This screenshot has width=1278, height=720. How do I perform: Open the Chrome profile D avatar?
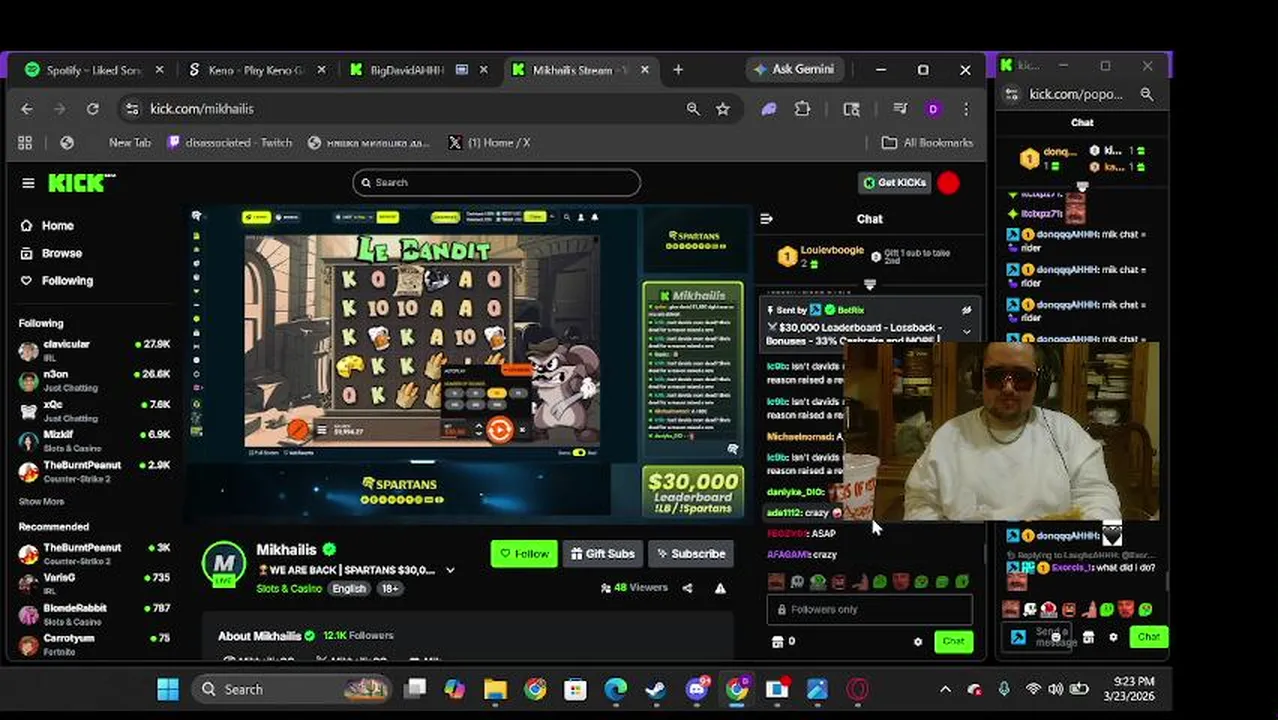click(x=933, y=109)
